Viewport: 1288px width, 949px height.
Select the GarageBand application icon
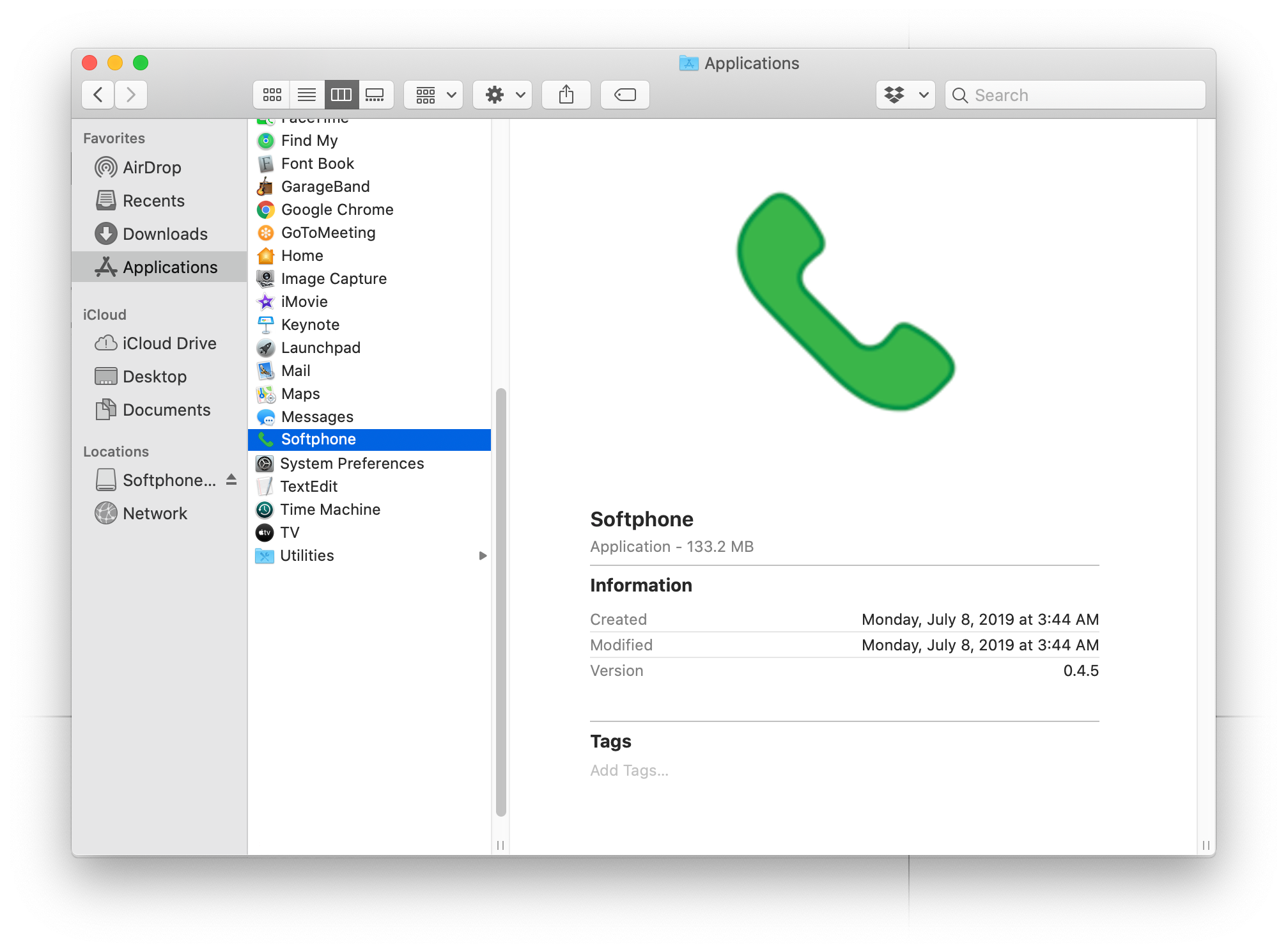[265, 186]
